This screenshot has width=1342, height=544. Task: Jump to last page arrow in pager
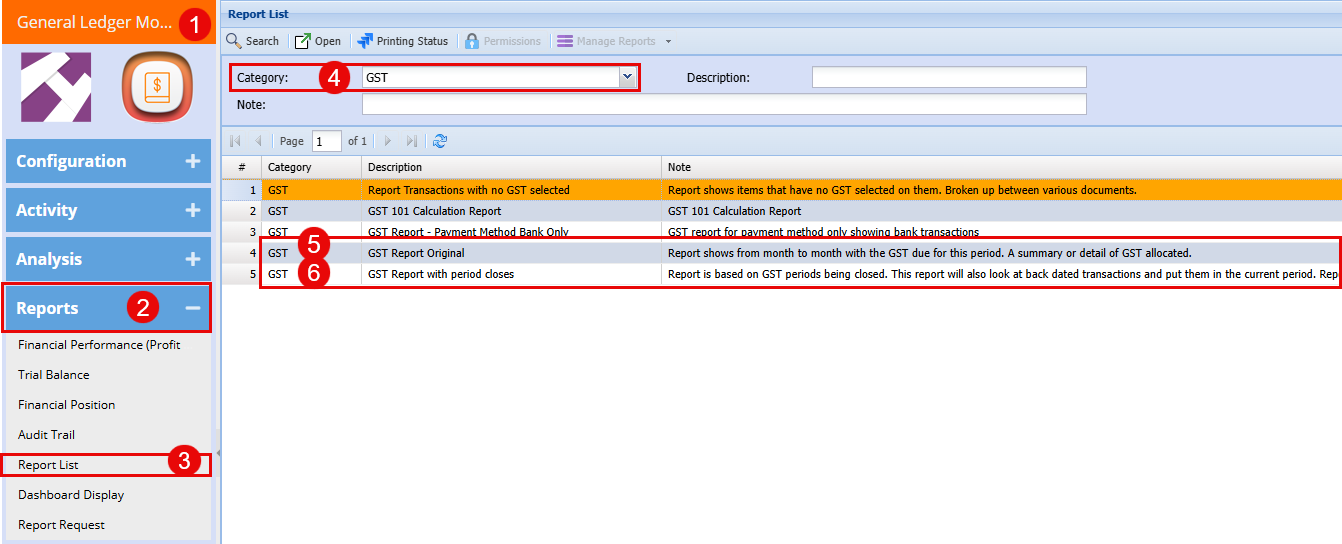[412, 141]
